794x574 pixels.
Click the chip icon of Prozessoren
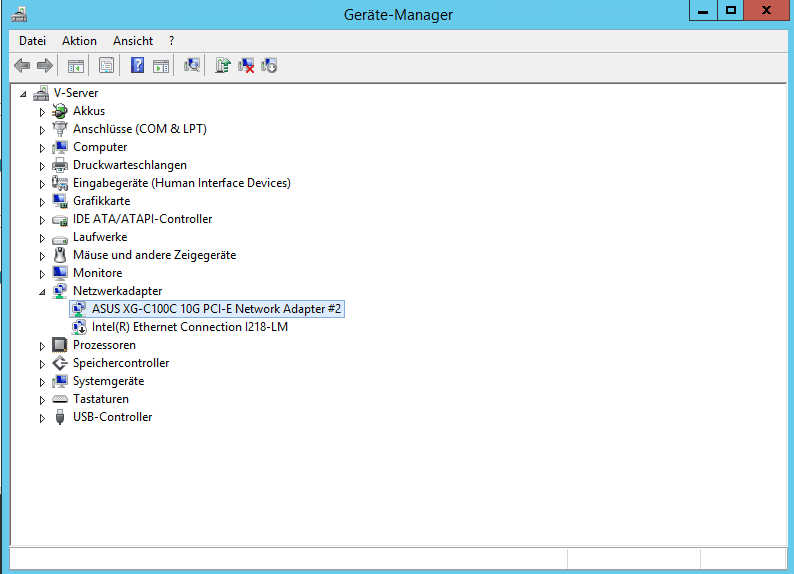point(60,345)
